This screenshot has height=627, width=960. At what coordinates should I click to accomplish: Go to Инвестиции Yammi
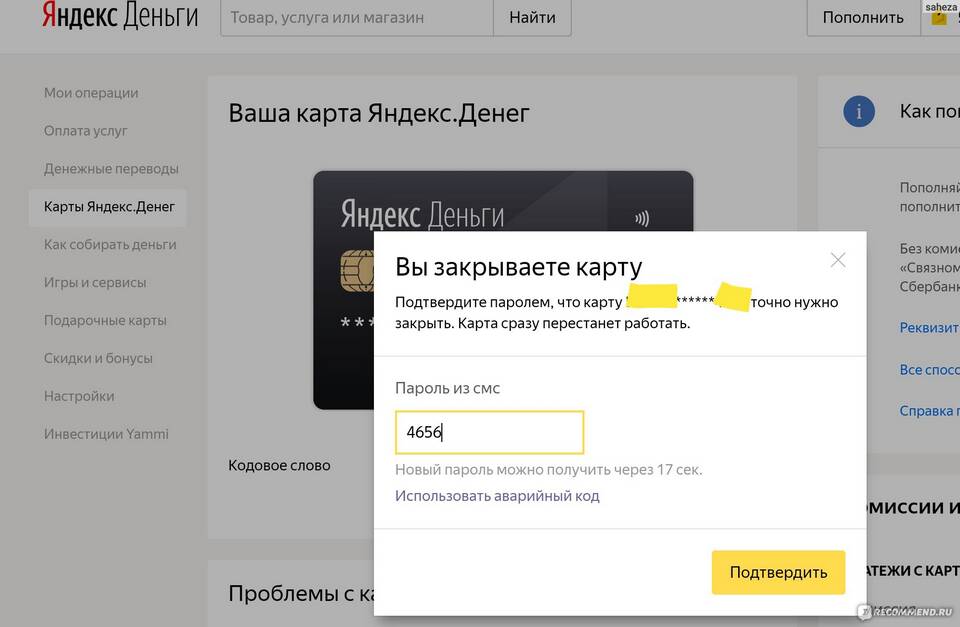click(106, 434)
